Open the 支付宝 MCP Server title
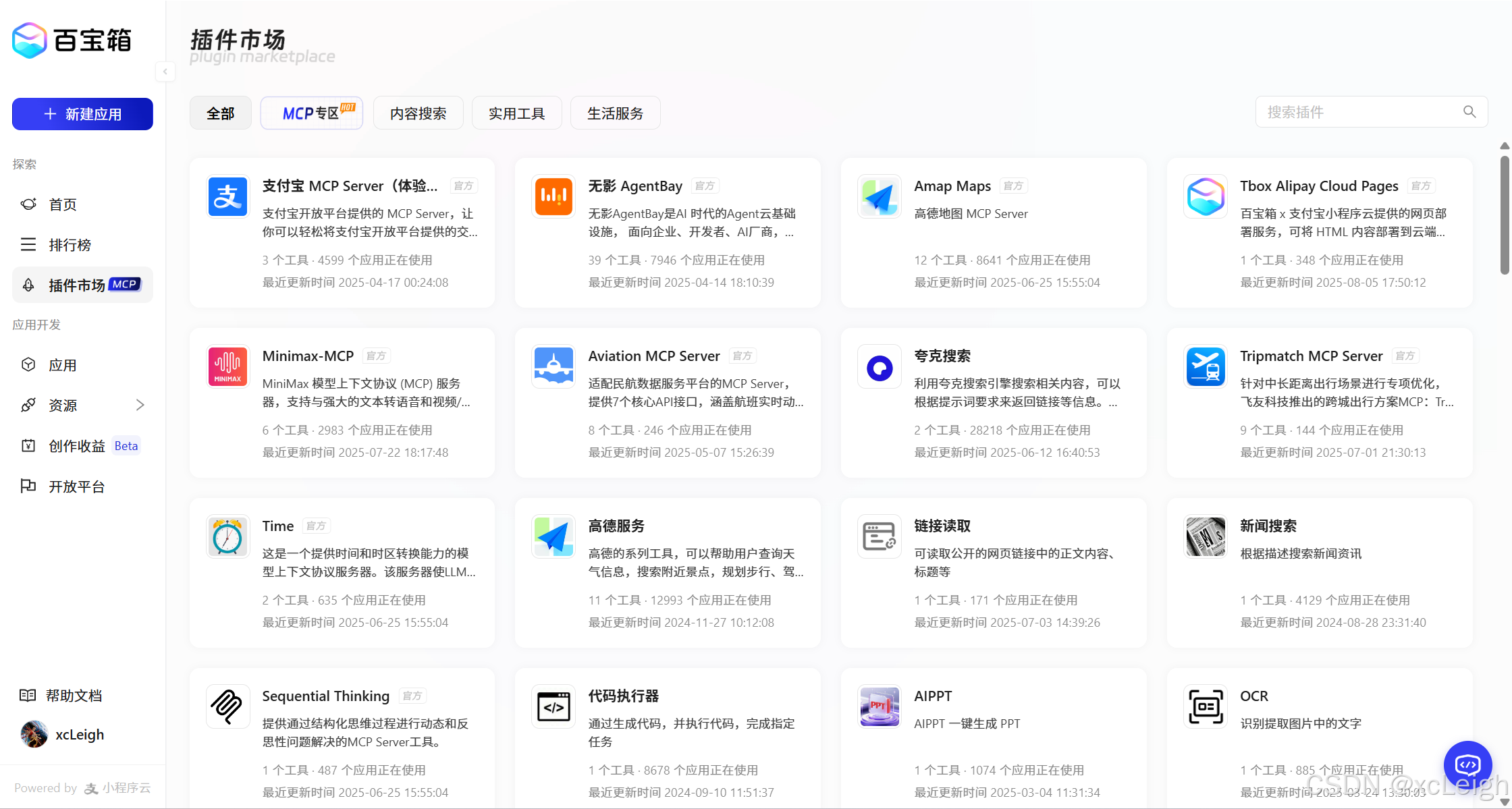This screenshot has width=1512, height=809. tap(350, 186)
